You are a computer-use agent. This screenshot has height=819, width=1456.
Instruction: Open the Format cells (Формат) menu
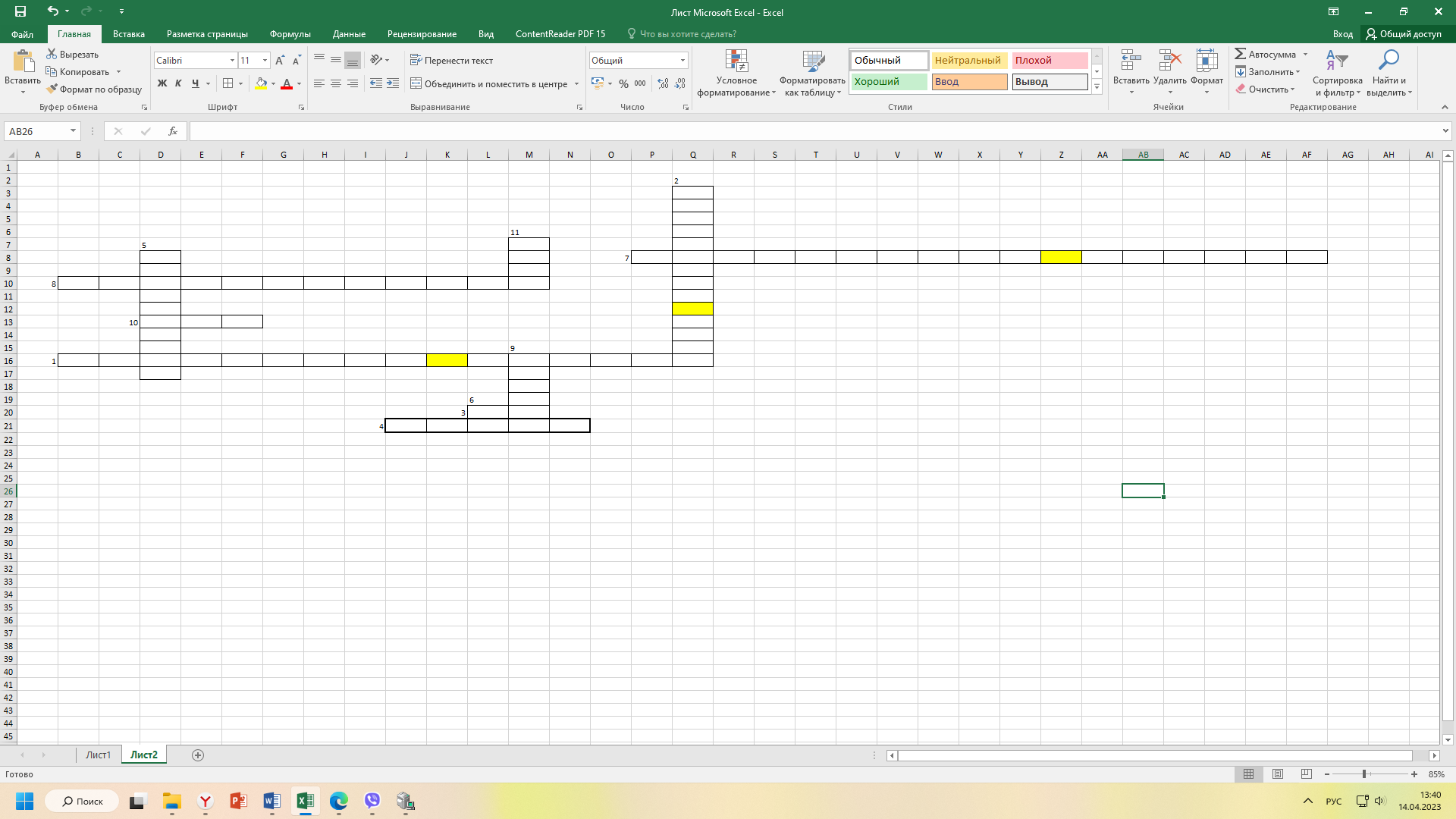pyautogui.click(x=1207, y=73)
